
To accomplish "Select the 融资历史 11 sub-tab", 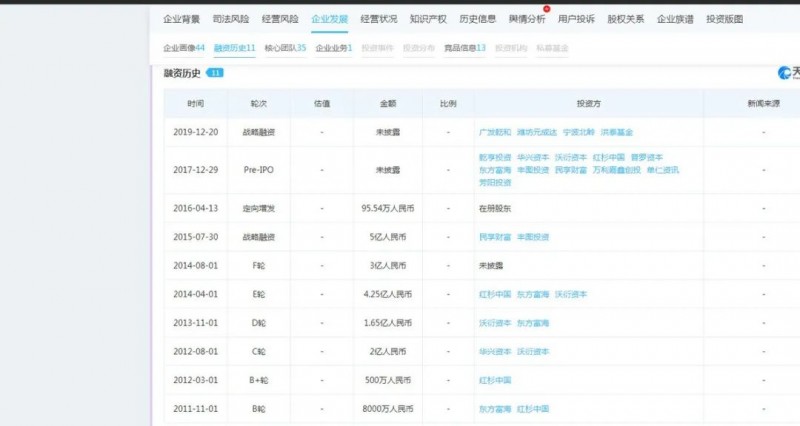I will tap(234, 48).
